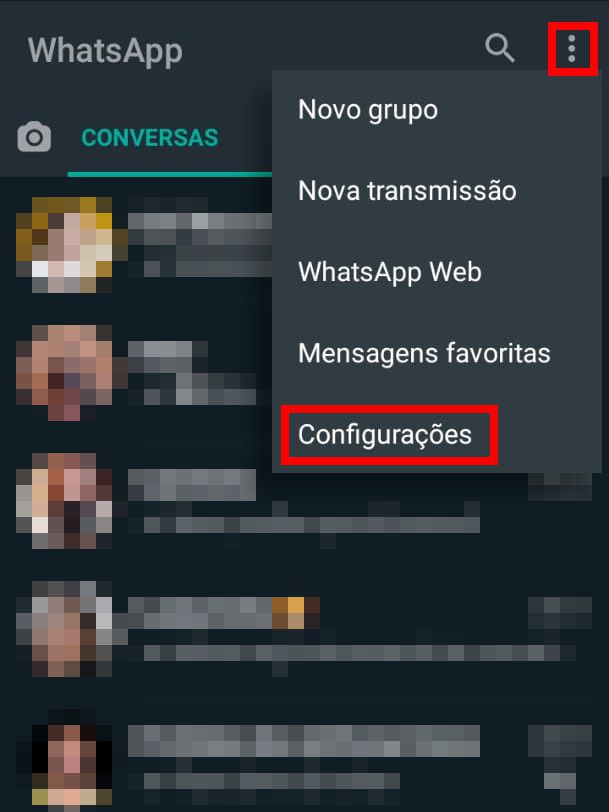The height and width of the screenshot is (812, 609).
Task: Switch to the CONVERSAS tab
Action: click(x=150, y=138)
